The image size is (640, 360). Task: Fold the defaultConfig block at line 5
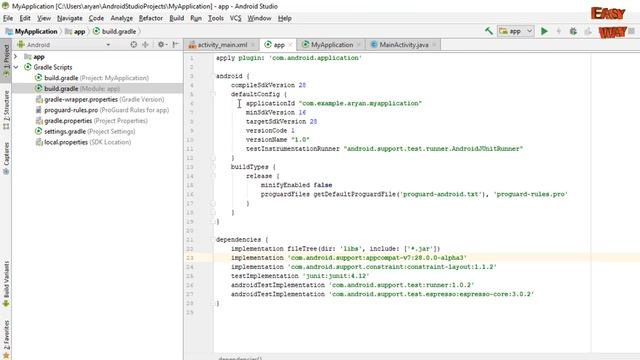pyautogui.click(x=213, y=94)
